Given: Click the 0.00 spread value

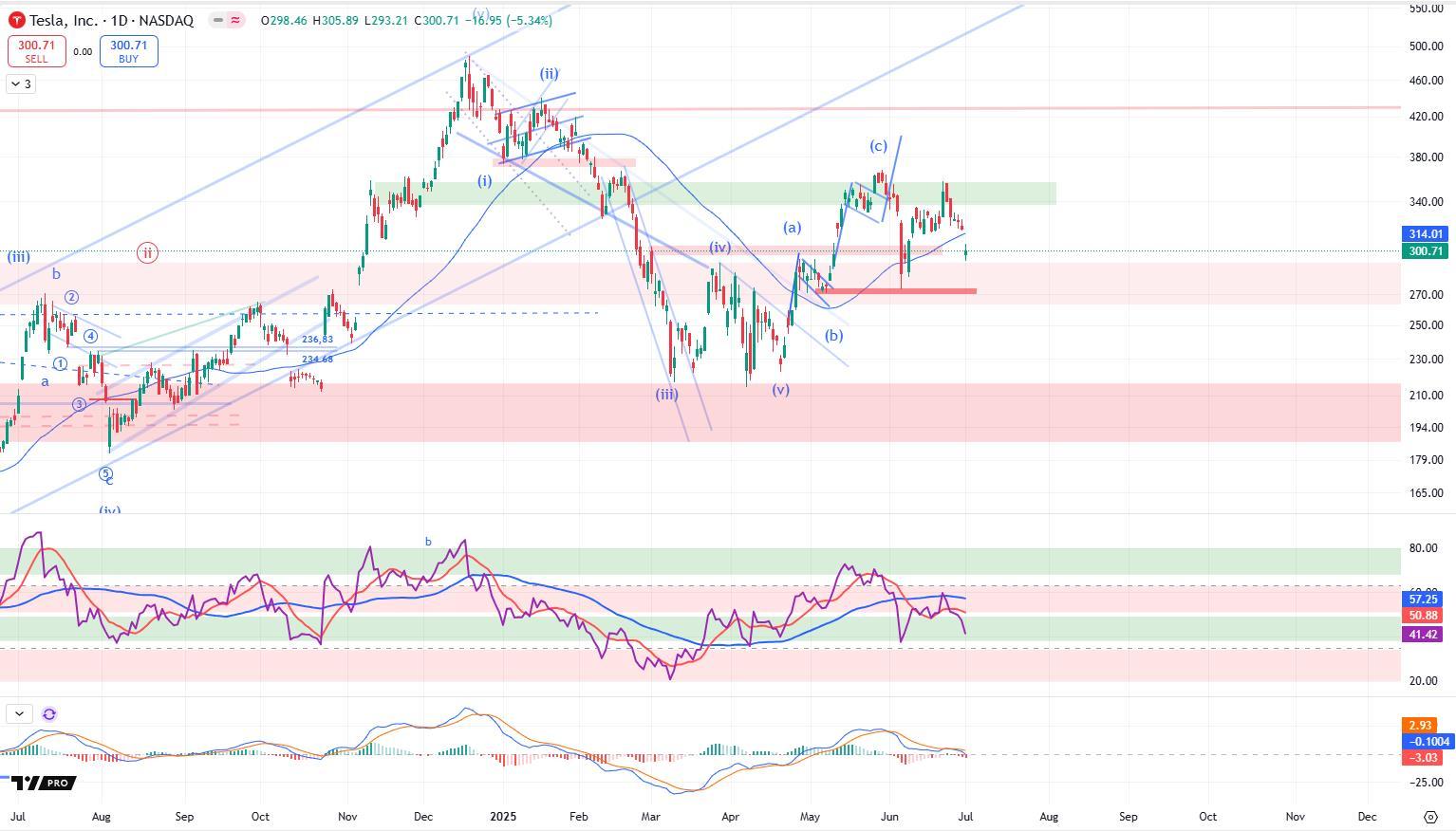Looking at the screenshot, I should click(x=83, y=52).
